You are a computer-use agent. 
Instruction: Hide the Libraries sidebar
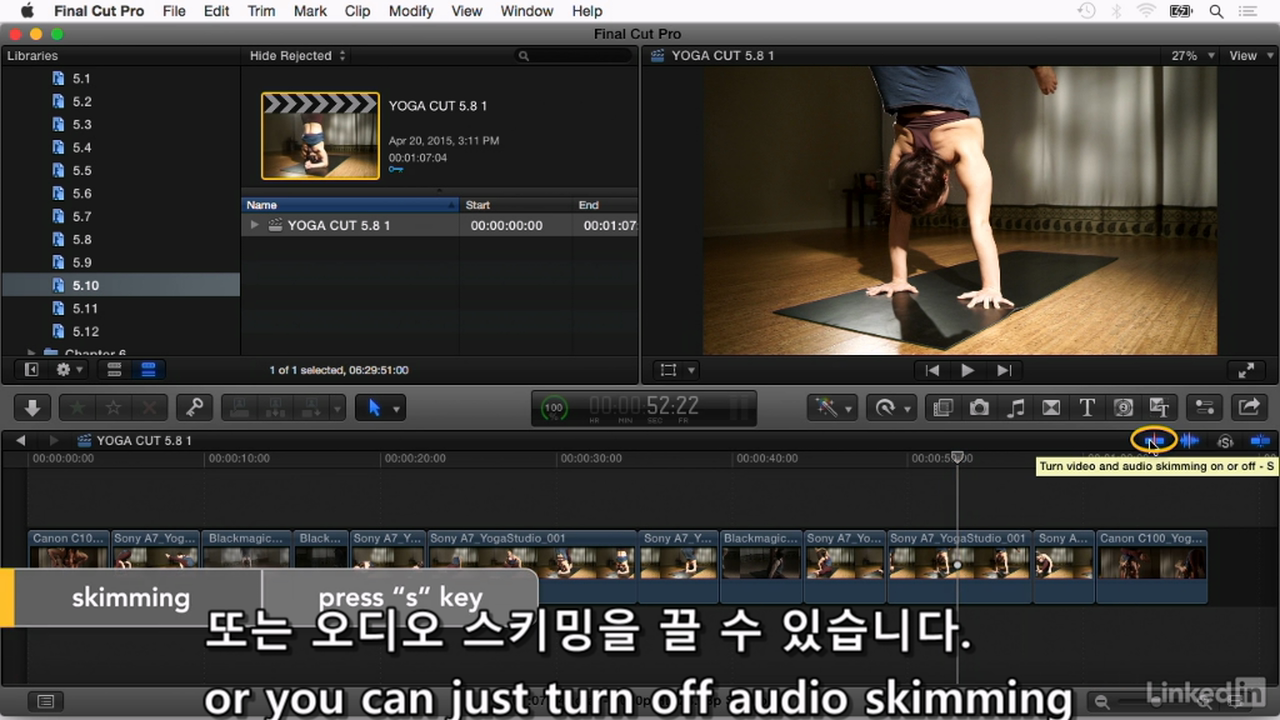click(31, 370)
